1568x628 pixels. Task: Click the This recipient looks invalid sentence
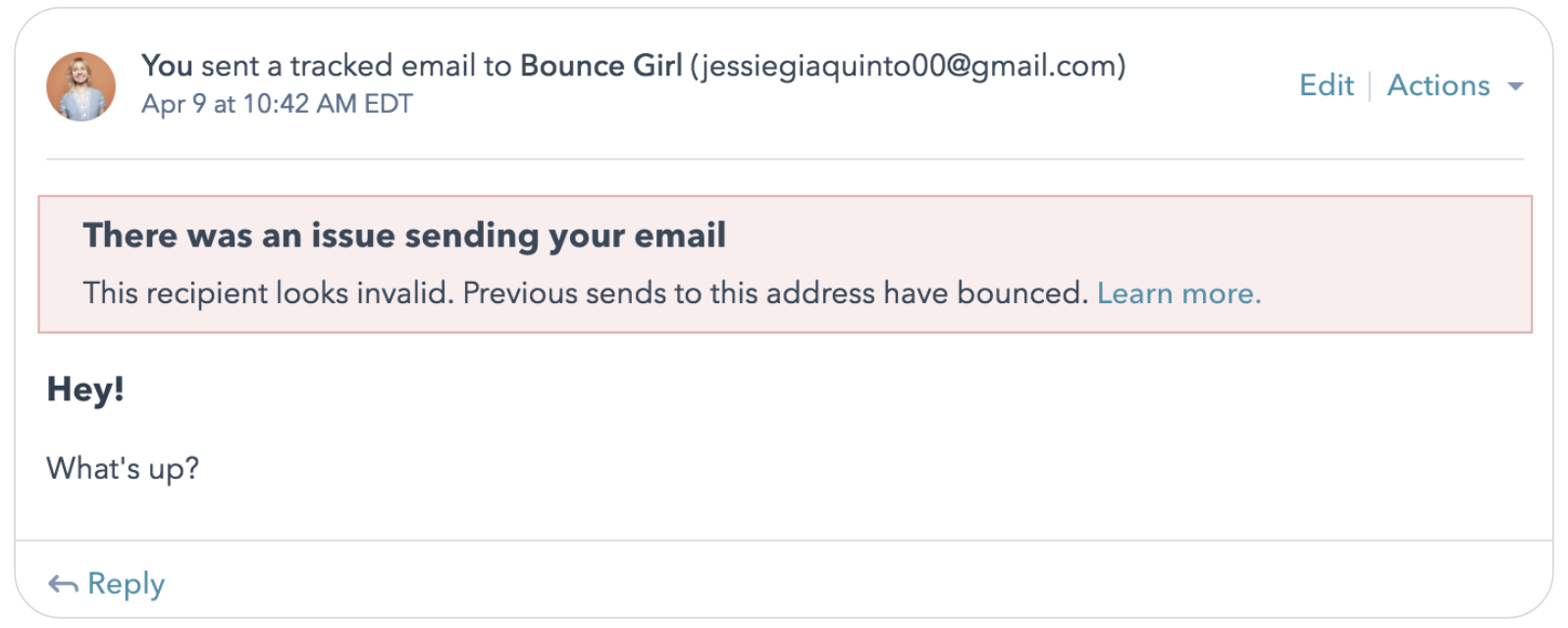269,293
